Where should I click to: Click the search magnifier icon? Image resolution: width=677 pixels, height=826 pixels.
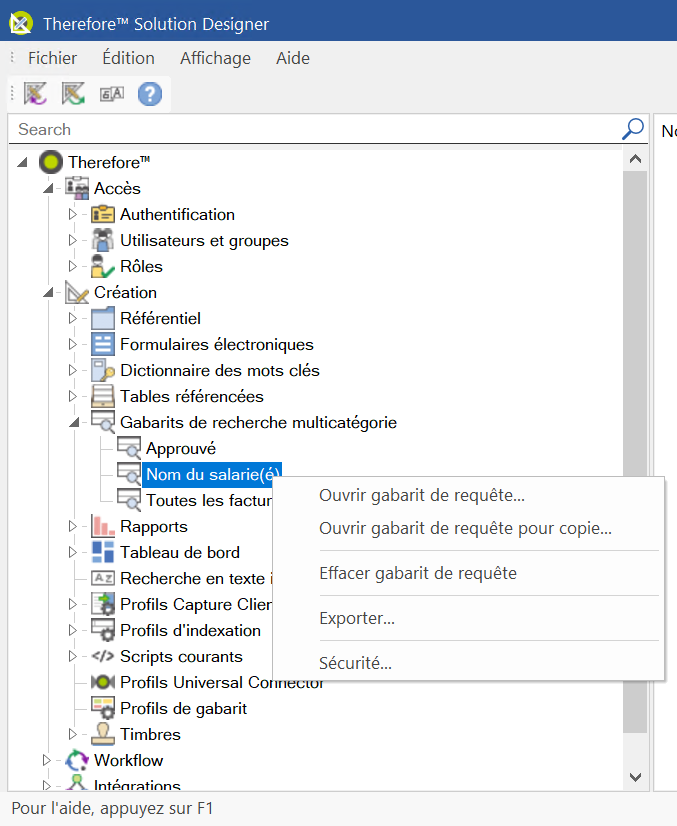[x=633, y=129]
